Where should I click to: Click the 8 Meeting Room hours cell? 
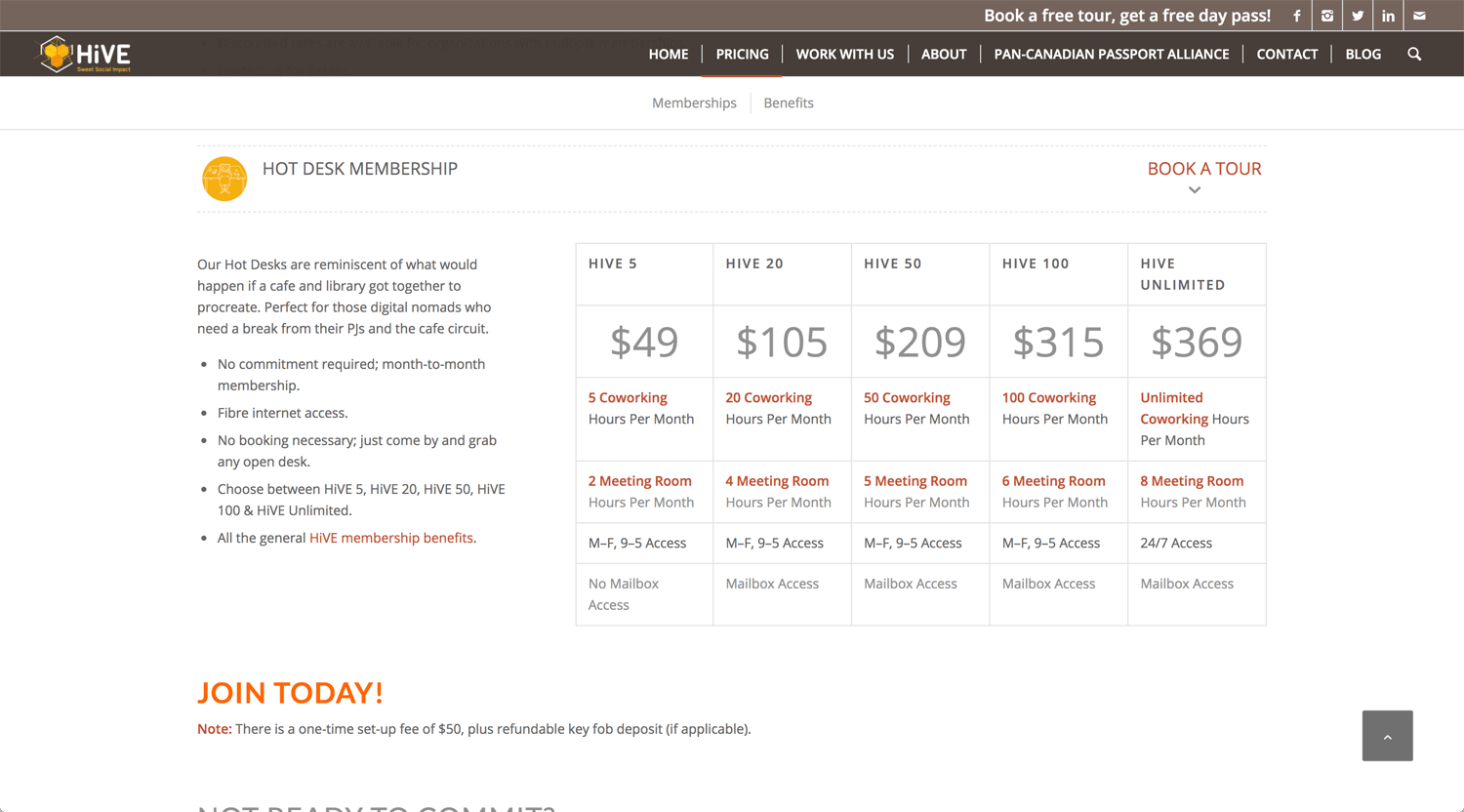point(1198,492)
